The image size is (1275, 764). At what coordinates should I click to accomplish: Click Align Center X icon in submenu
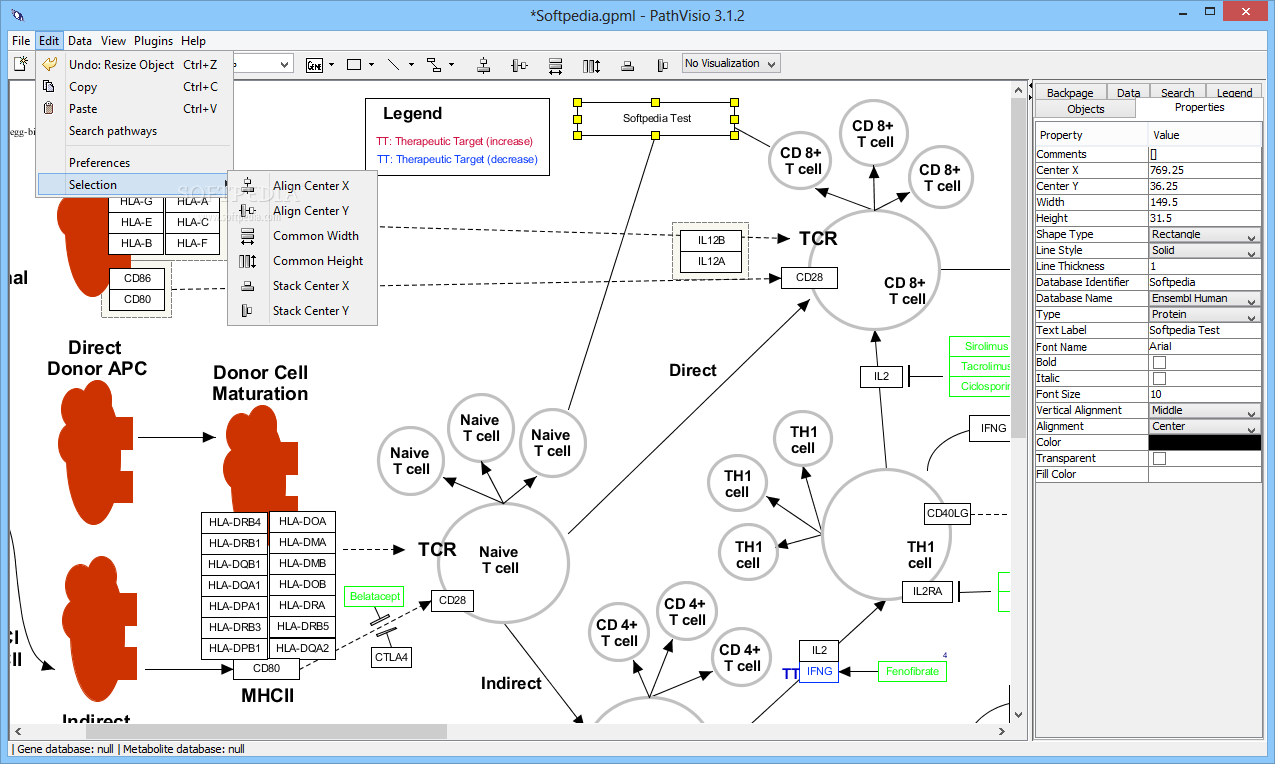(247, 185)
